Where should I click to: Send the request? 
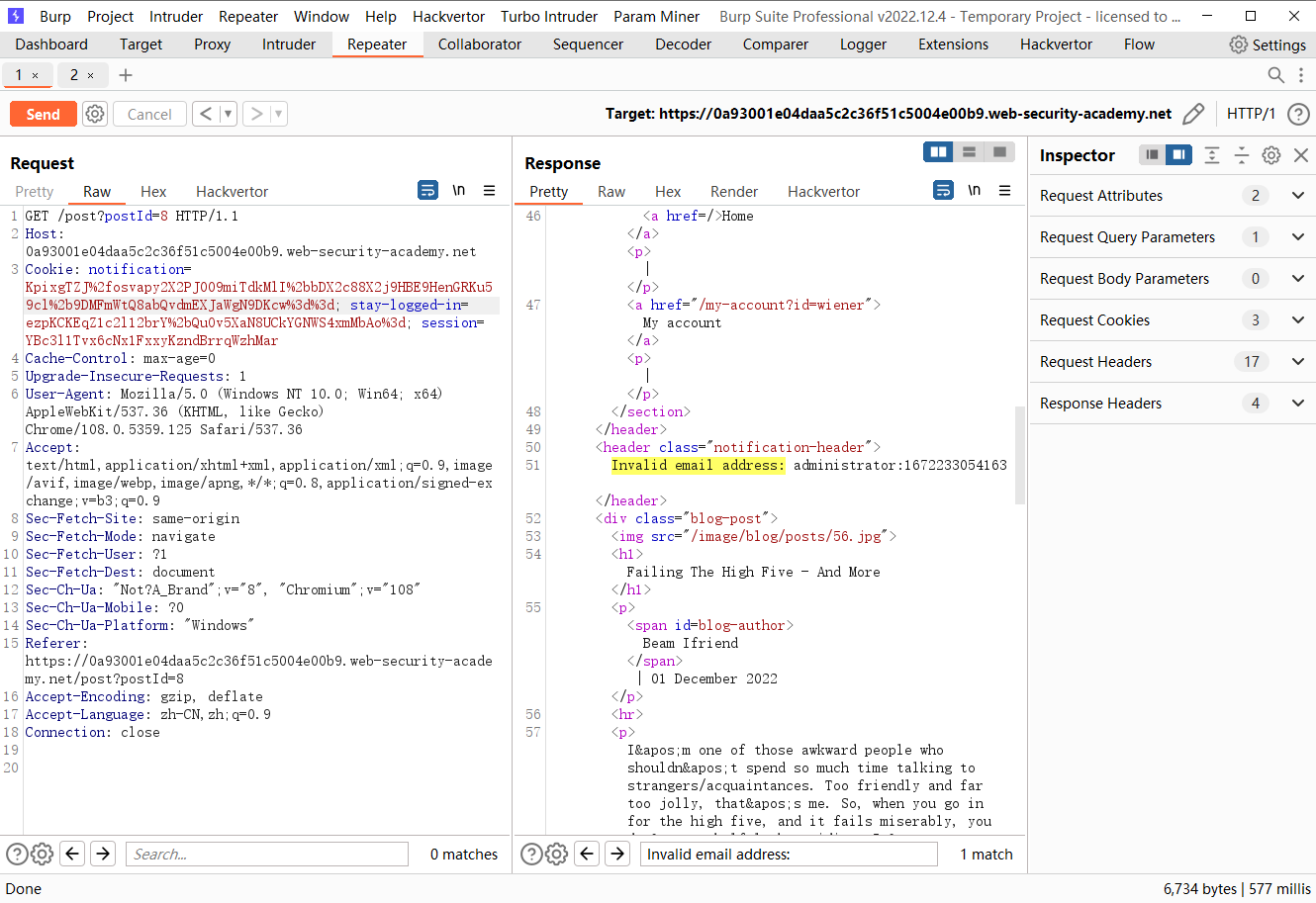point(43,114)
